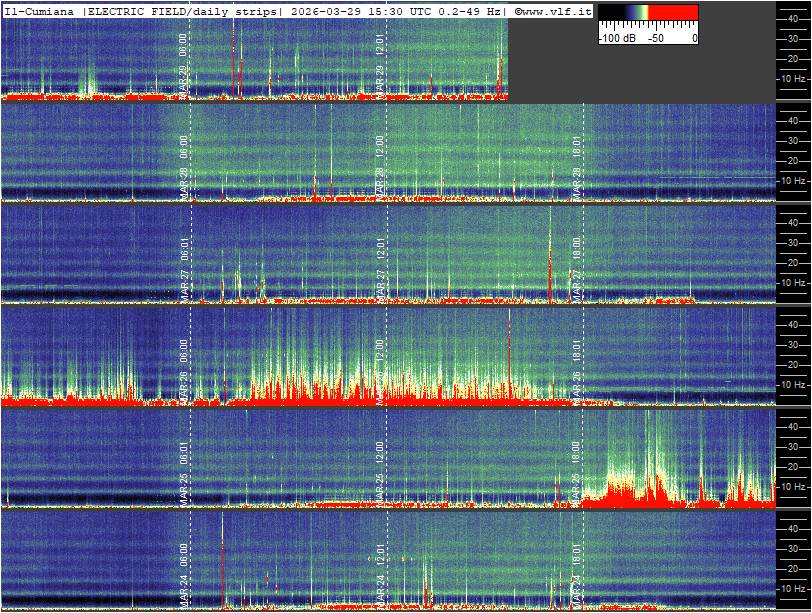Click the -50 label on color legend
Image resolution: width=812 pixels, height=613 pixels.
(x=655, y=38)
